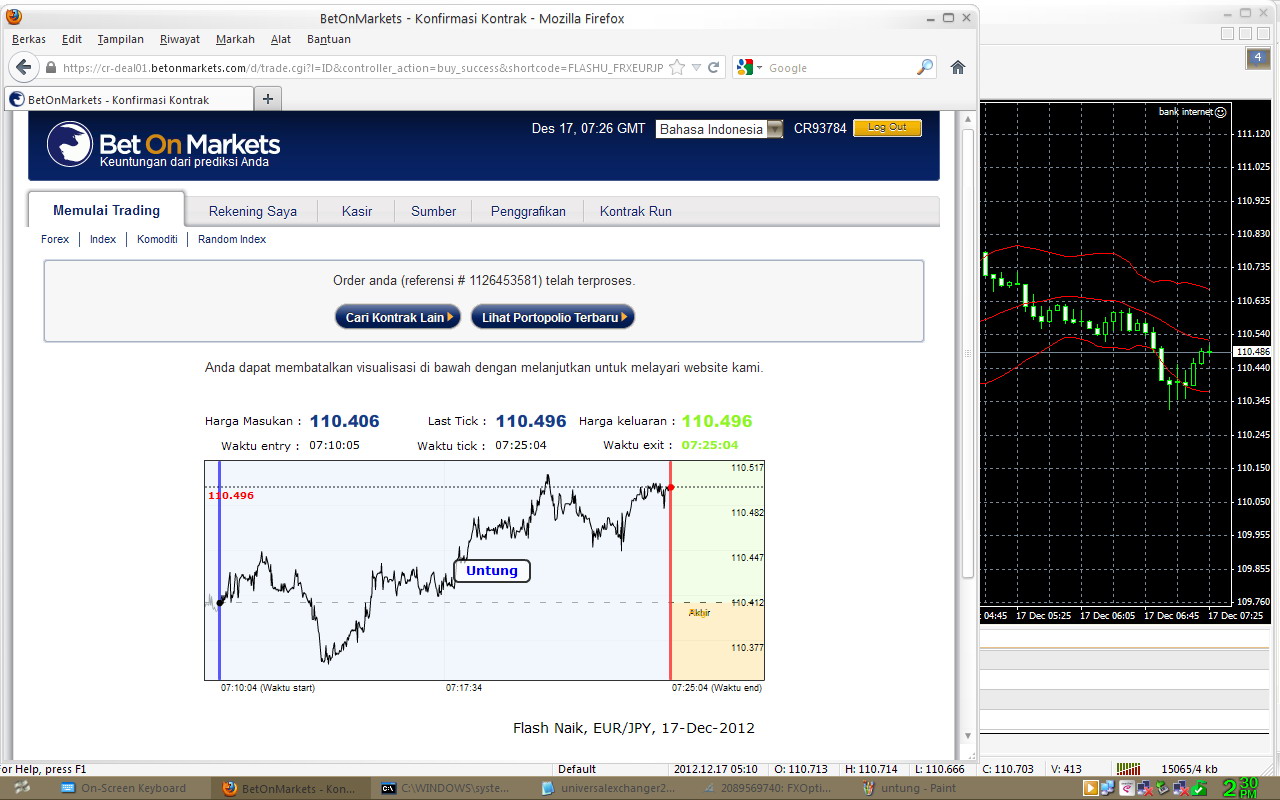Click the Log Out button

(887, 127)
